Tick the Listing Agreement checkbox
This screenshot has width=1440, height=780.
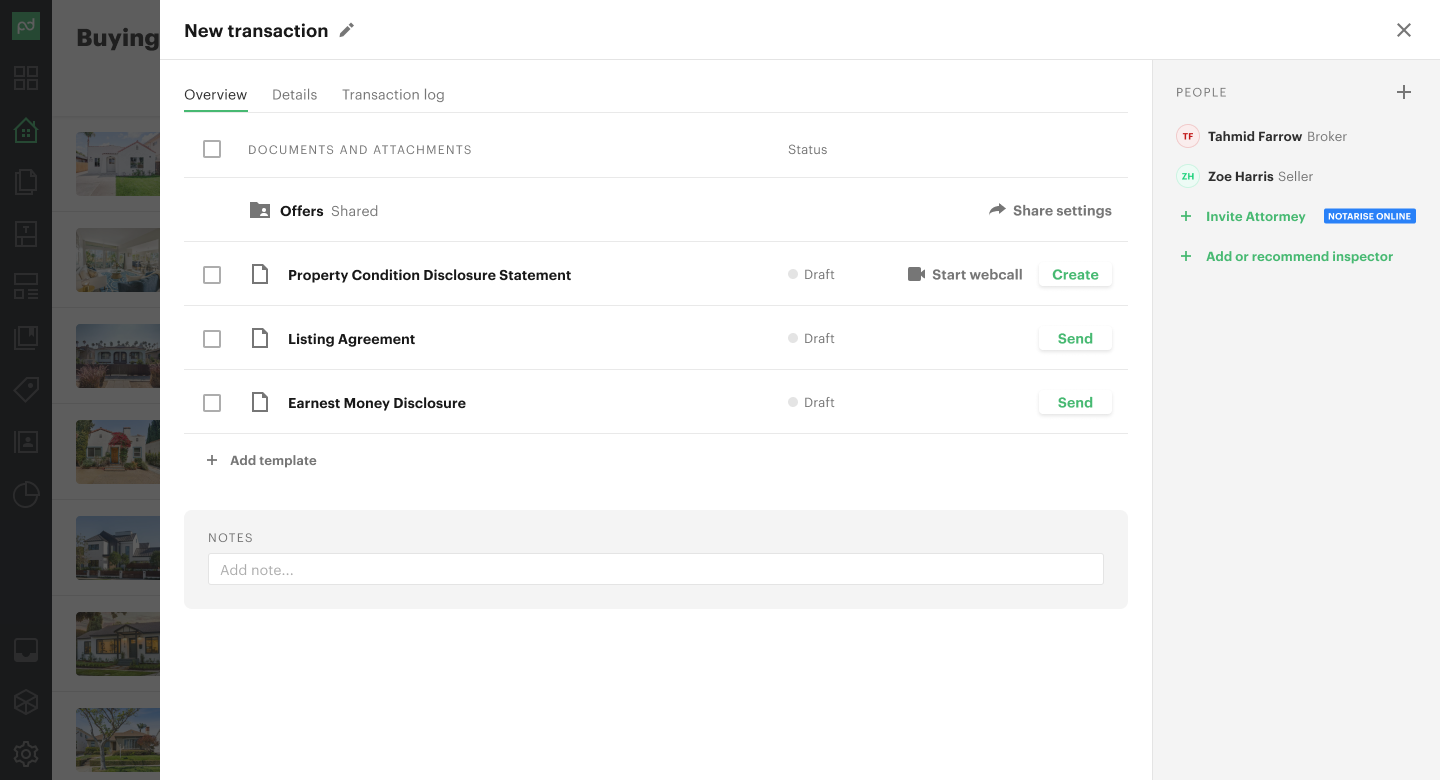tap(212, 339)
